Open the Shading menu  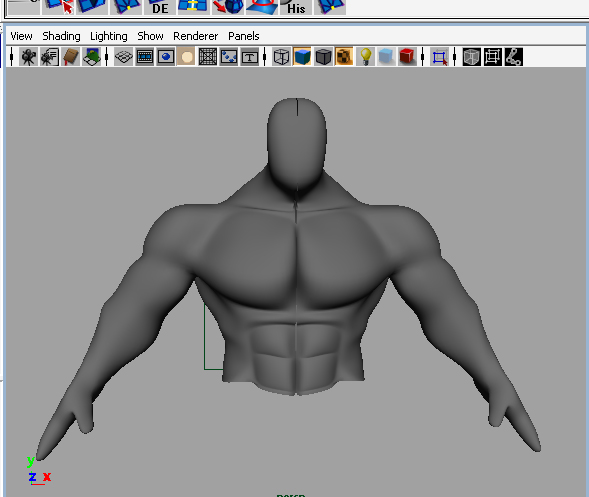[x=61, y=36]
